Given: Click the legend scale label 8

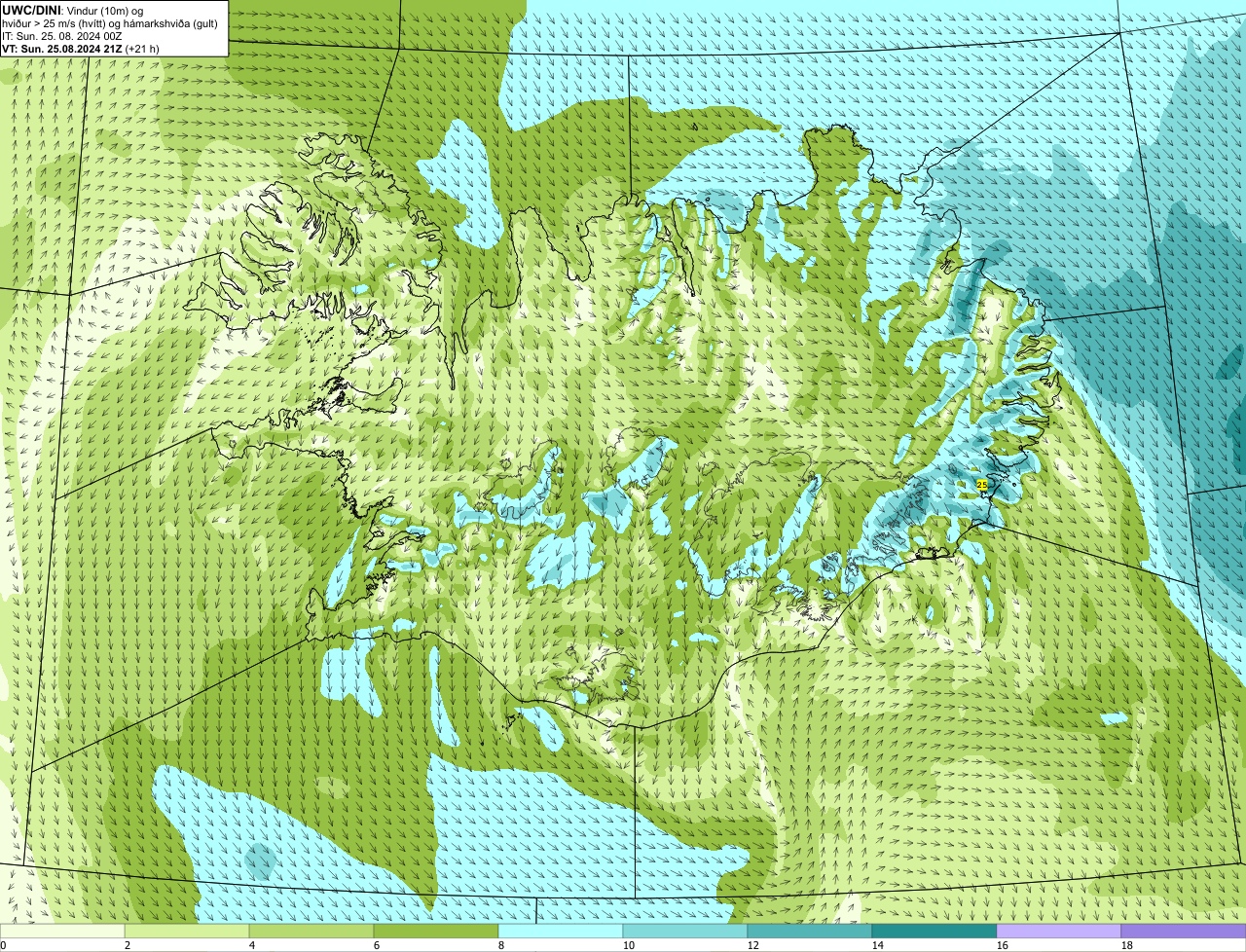Looking at the screenshot, I should [501, 945].
